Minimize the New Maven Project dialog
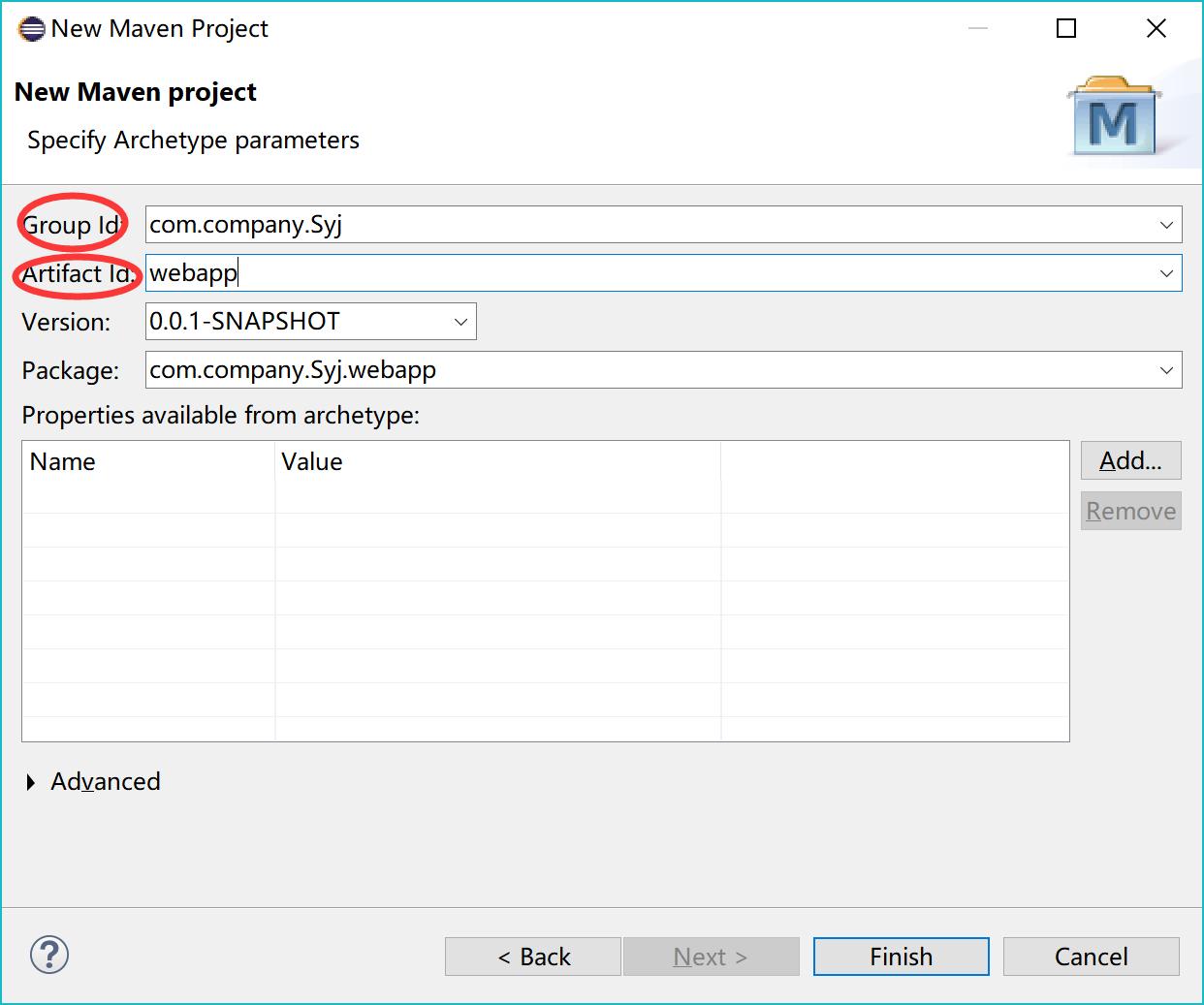This screenshot has width=1204, height=1005. click(x=978, y=28)
